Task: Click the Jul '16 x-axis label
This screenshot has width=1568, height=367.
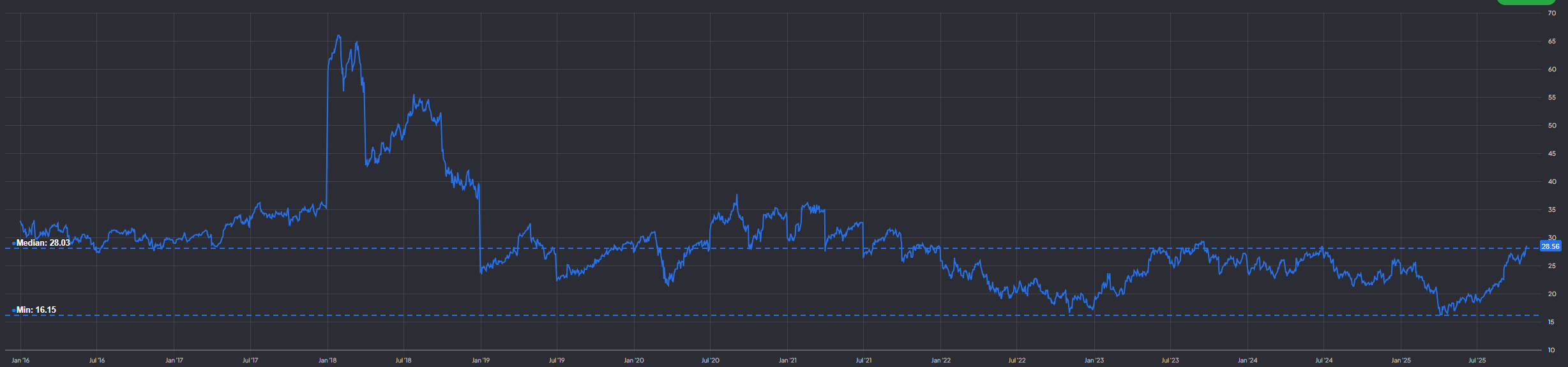Action: [x=97, y=361]
